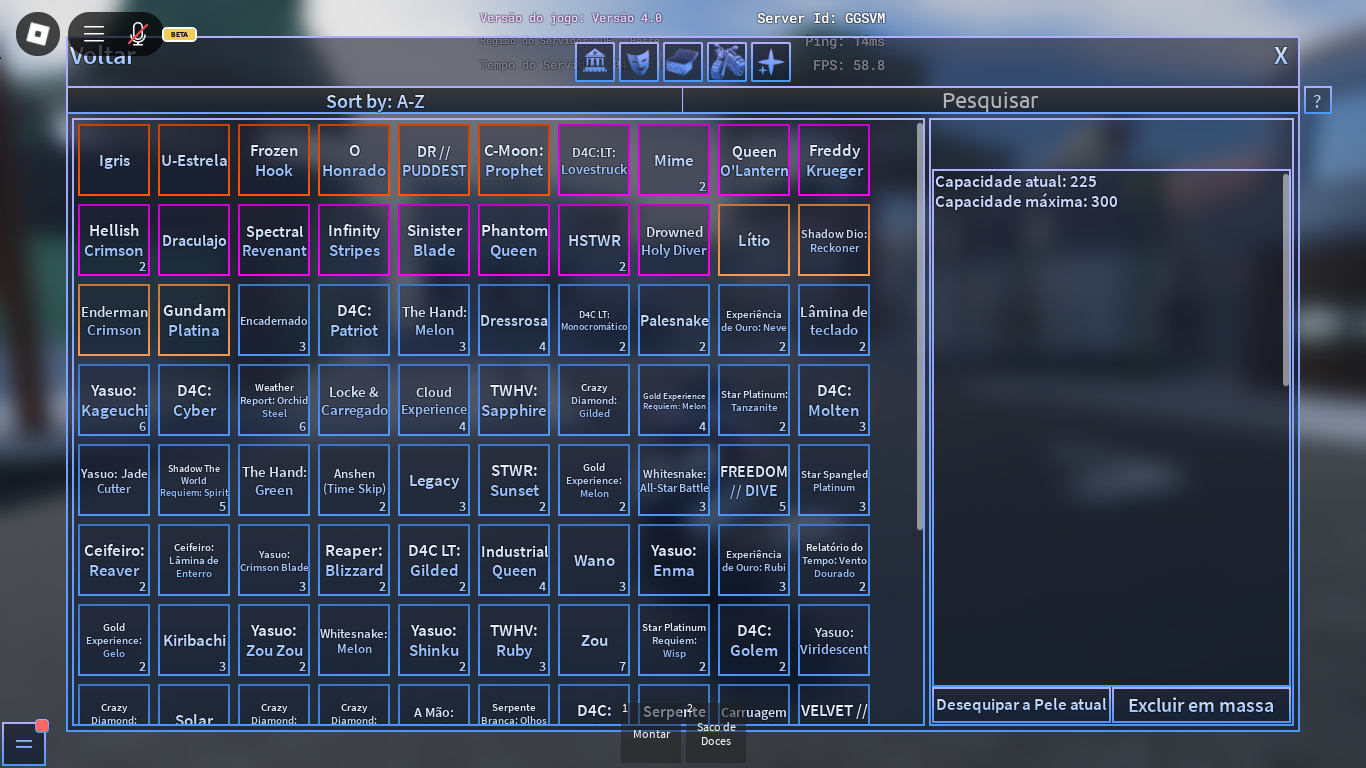
Task: Pick the C-Moon: Prophet skin
Action: coord(514,160)
